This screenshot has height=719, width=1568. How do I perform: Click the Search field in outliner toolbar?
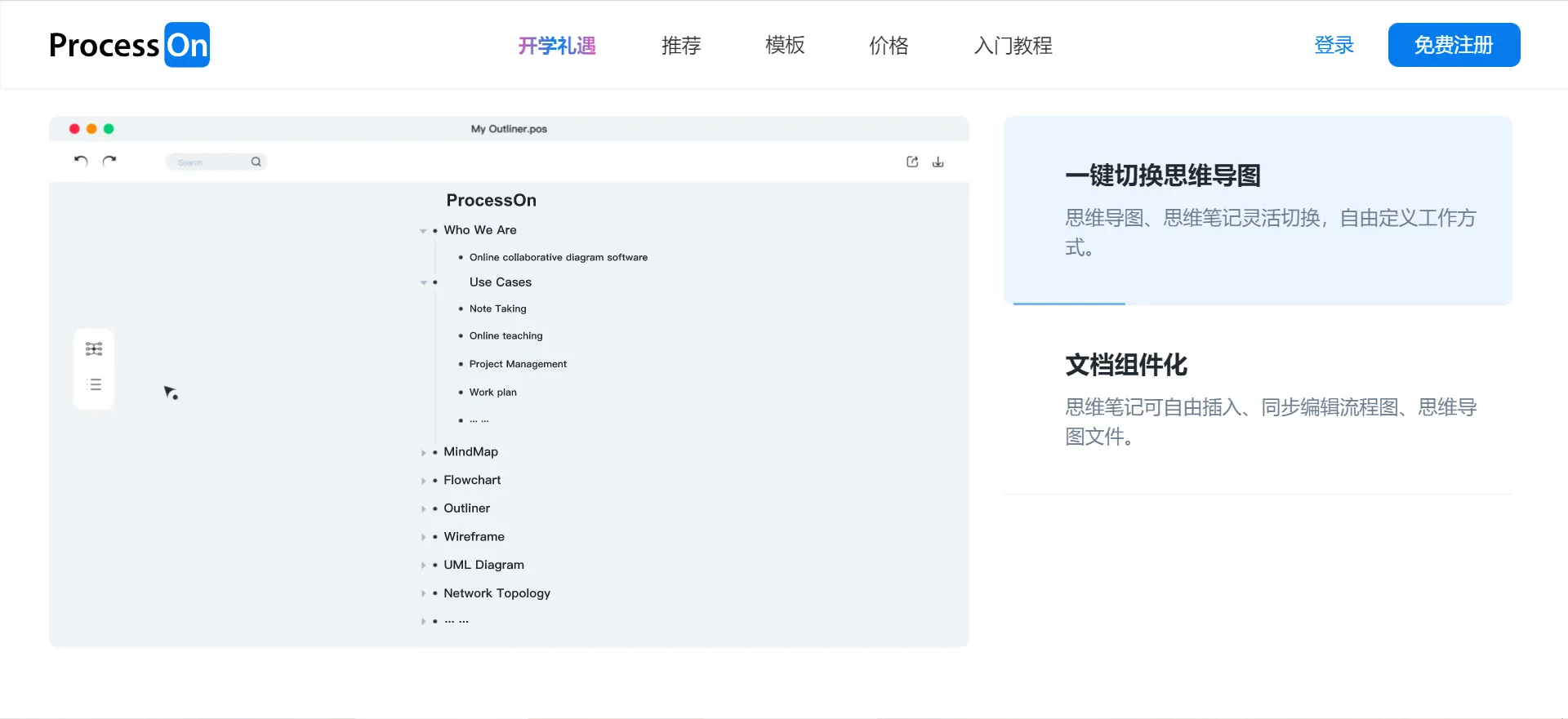point(216,162)
